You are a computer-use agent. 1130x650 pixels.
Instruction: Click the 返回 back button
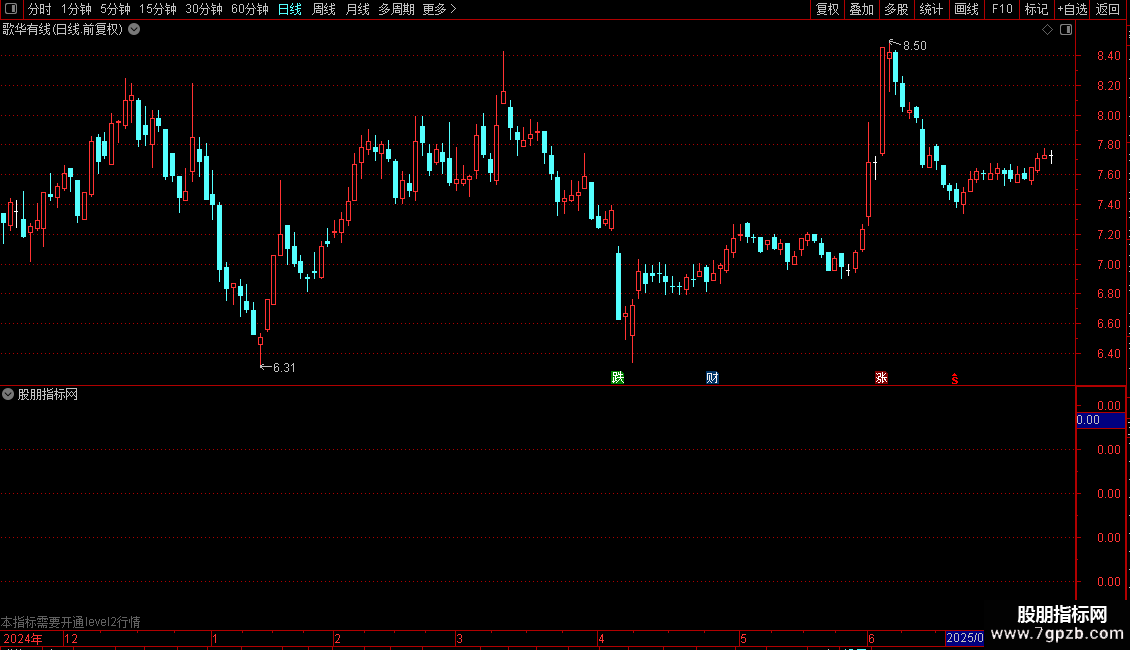(1108, 9)
